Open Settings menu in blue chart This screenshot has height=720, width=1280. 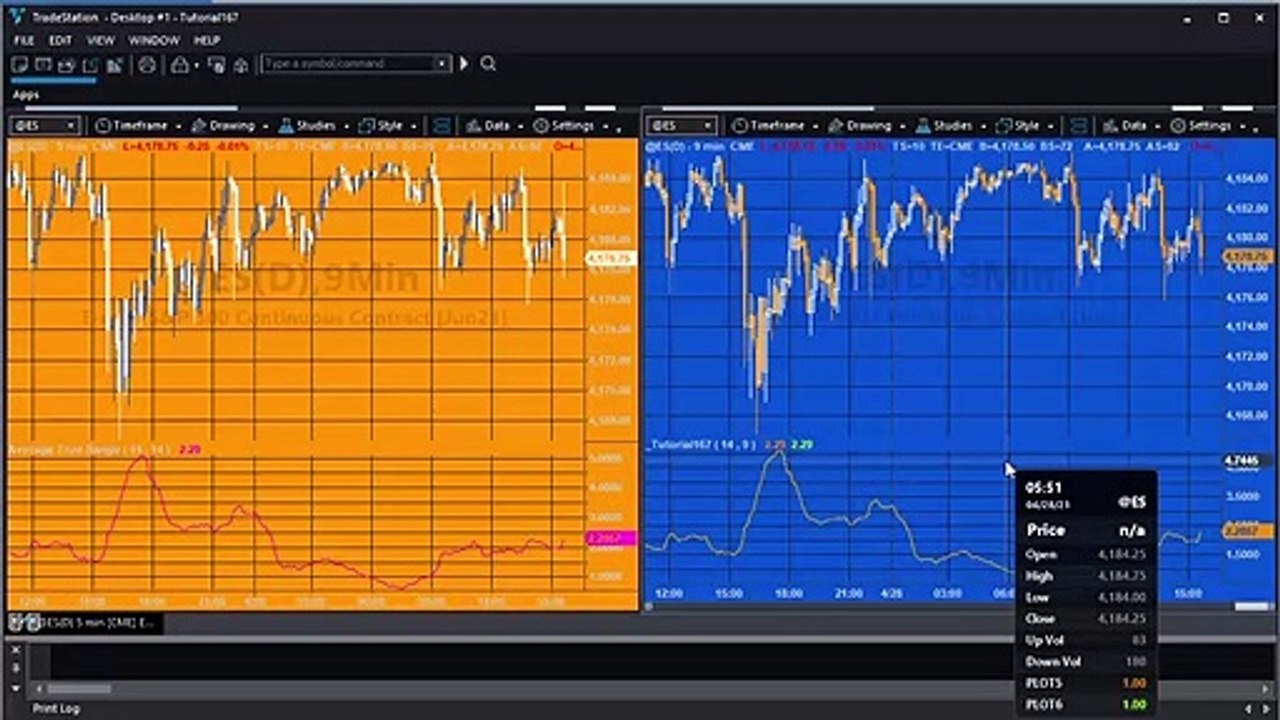point(1210,126)
